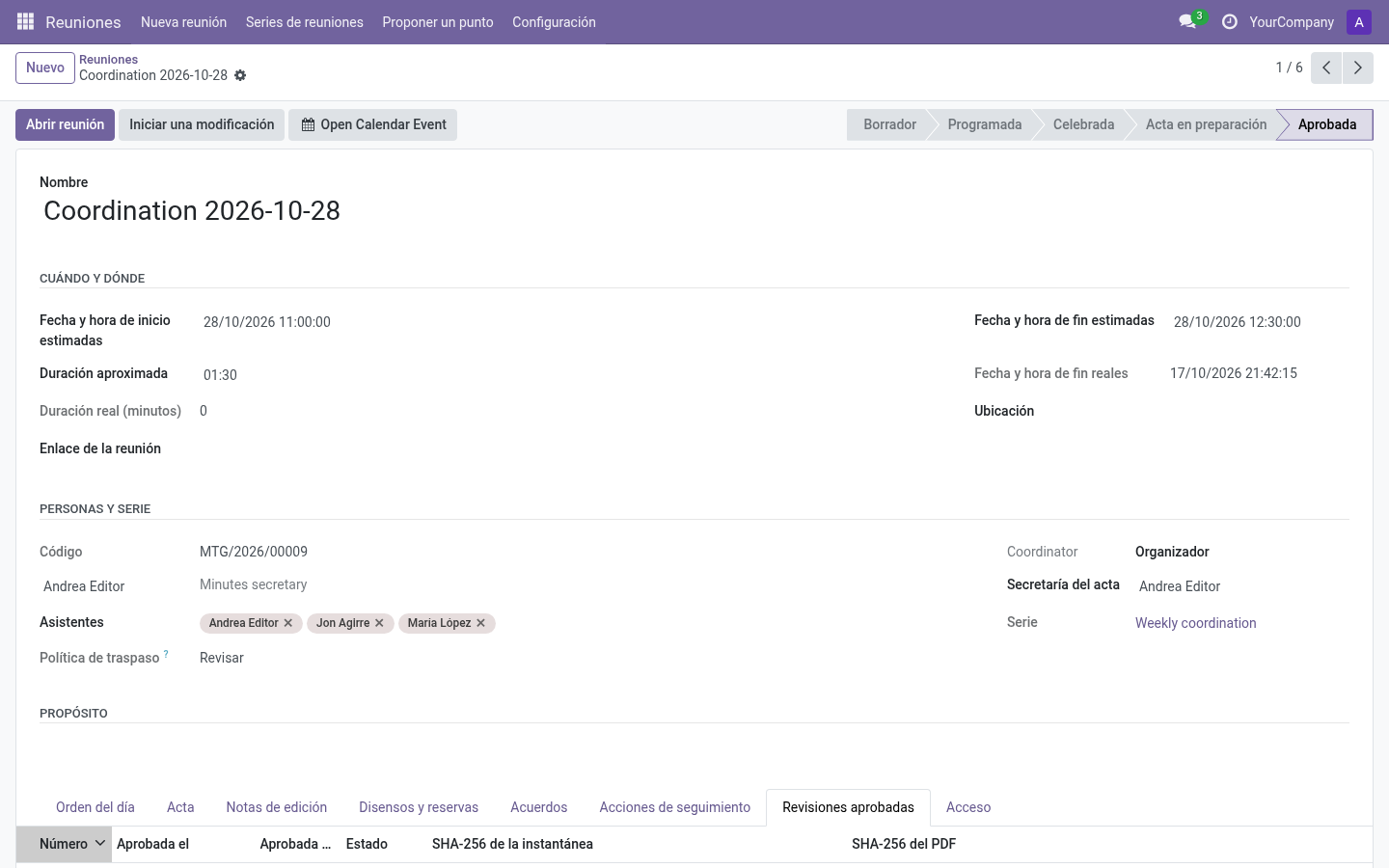Viewport: 1389px width, 868px height.
Task: Switch to the Acta tab
Action: coord(180,807)
